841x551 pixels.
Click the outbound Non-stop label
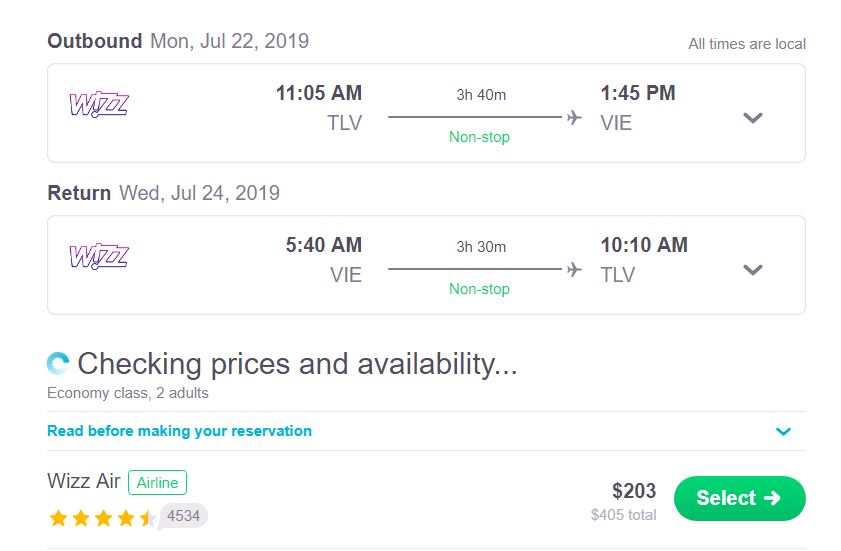[479, 137]
